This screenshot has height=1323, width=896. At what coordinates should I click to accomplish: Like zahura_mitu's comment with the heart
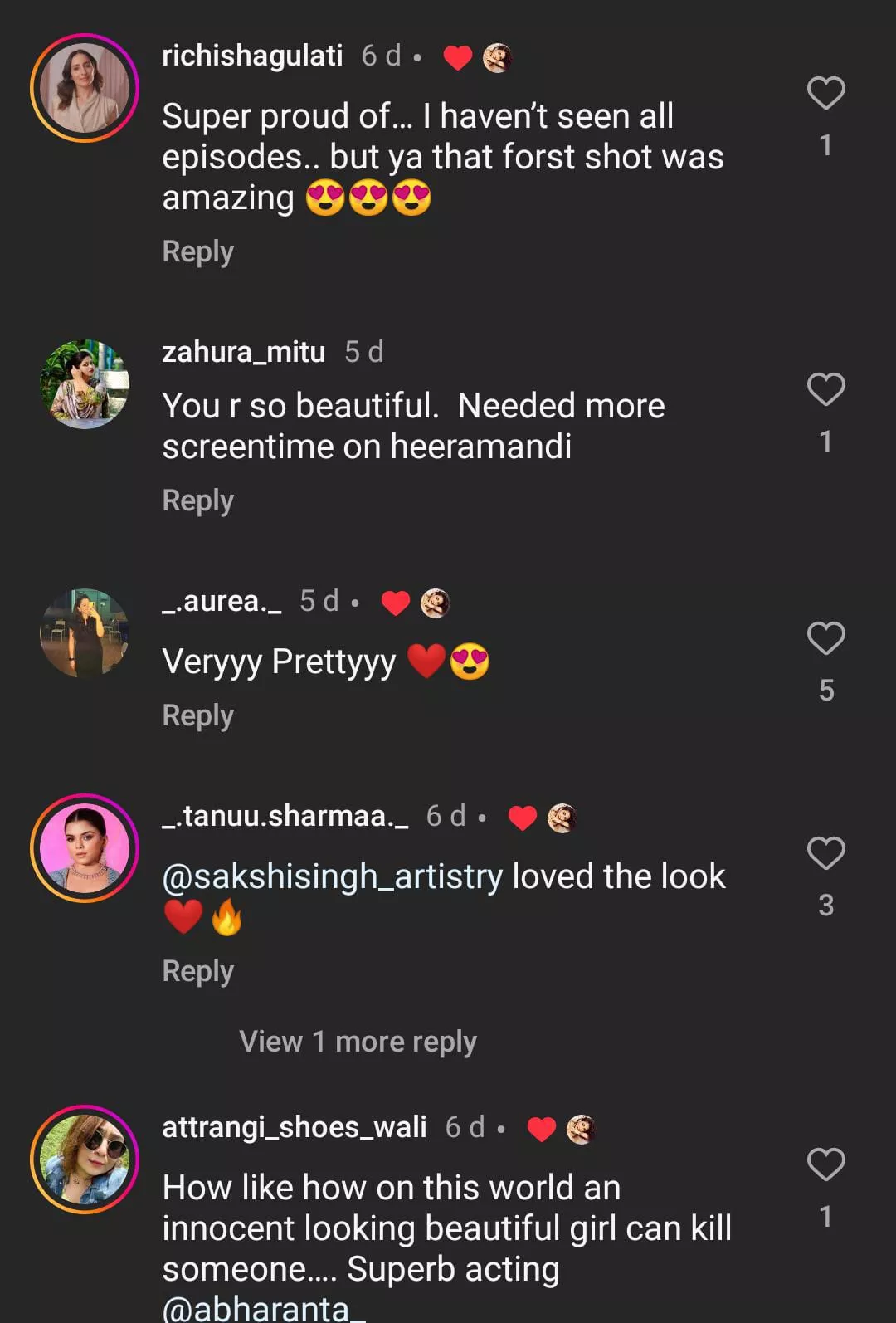[825, 389]
